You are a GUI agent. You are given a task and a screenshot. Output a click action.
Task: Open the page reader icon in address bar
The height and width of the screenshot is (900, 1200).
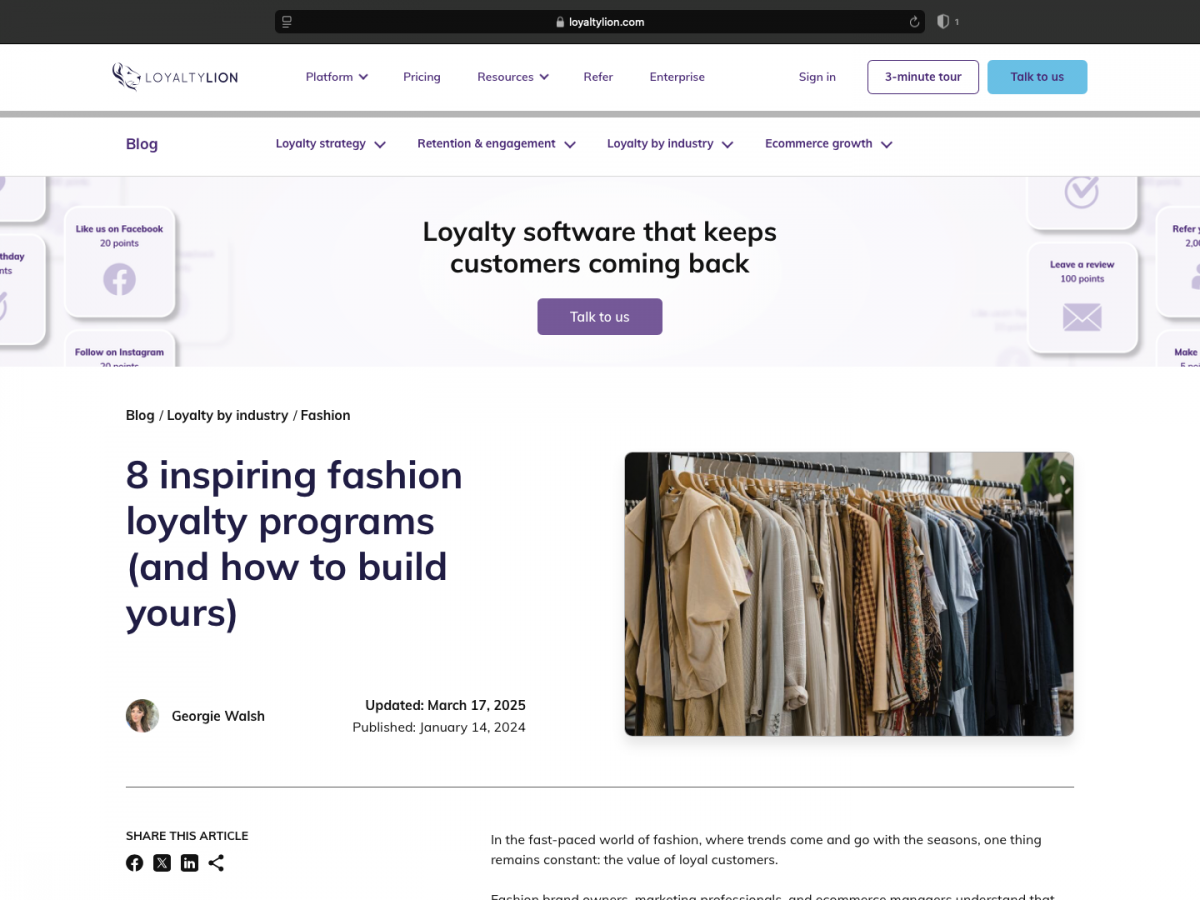pyautogui.click(x=287, y=22)
